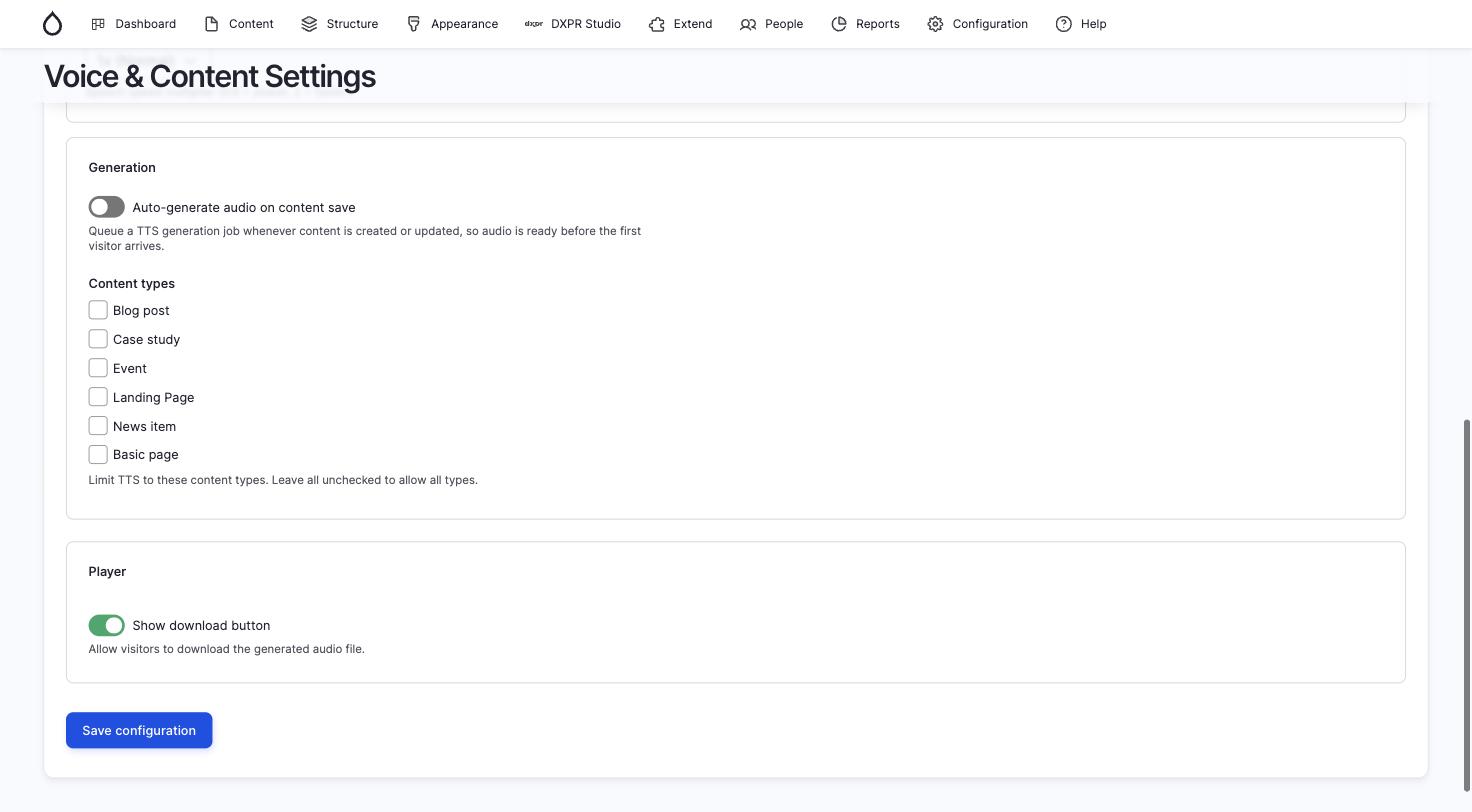Screen dimensions: 1472x812
Task: Open the Dashboard menu item
Action: [x=133, y=24]
